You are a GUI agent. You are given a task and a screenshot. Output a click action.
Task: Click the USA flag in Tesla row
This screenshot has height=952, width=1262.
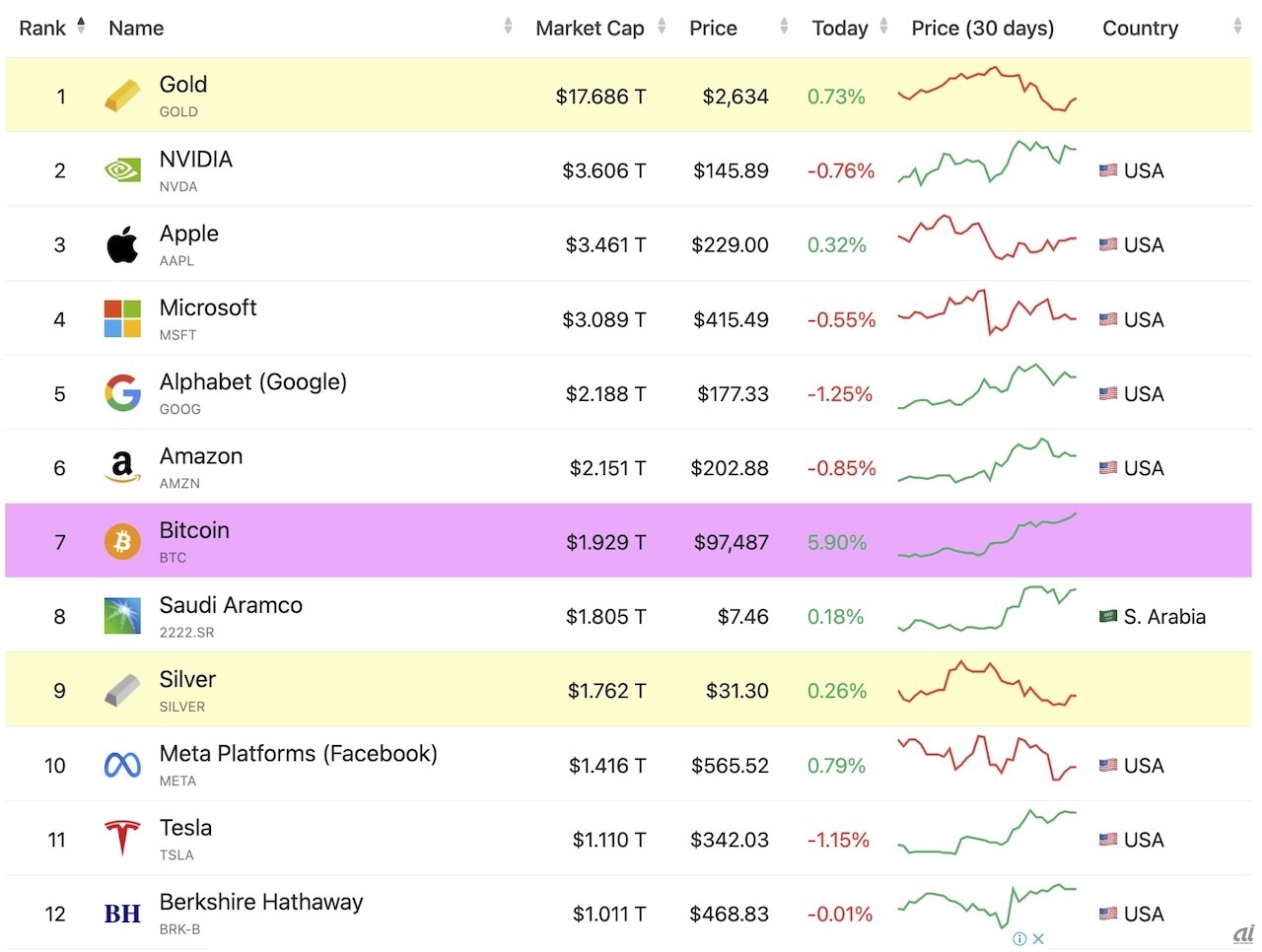(x=1108, y=840)
